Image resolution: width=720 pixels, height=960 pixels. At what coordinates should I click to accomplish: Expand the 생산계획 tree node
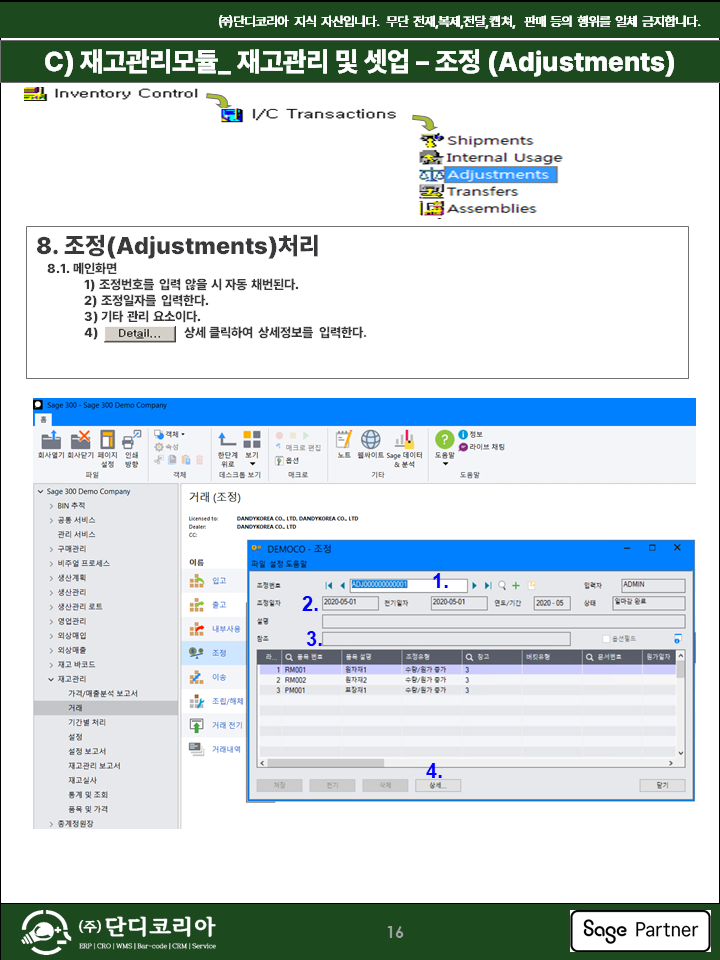tap(51, 578)
